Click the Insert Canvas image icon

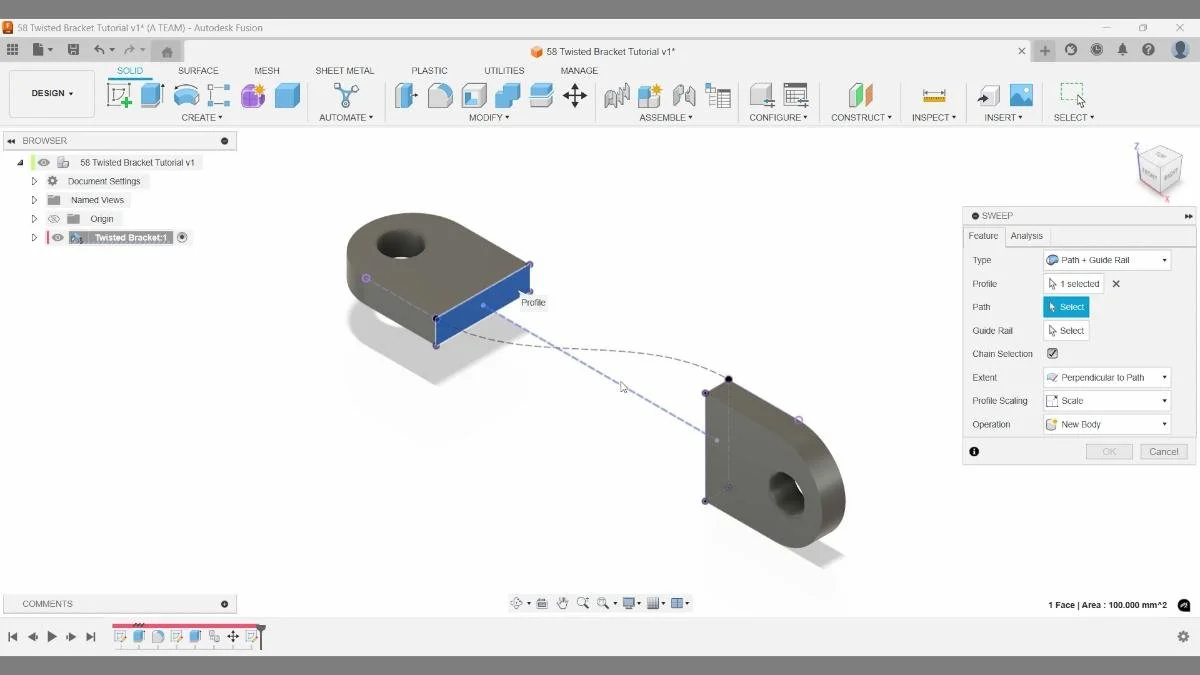pos(1021,95)
